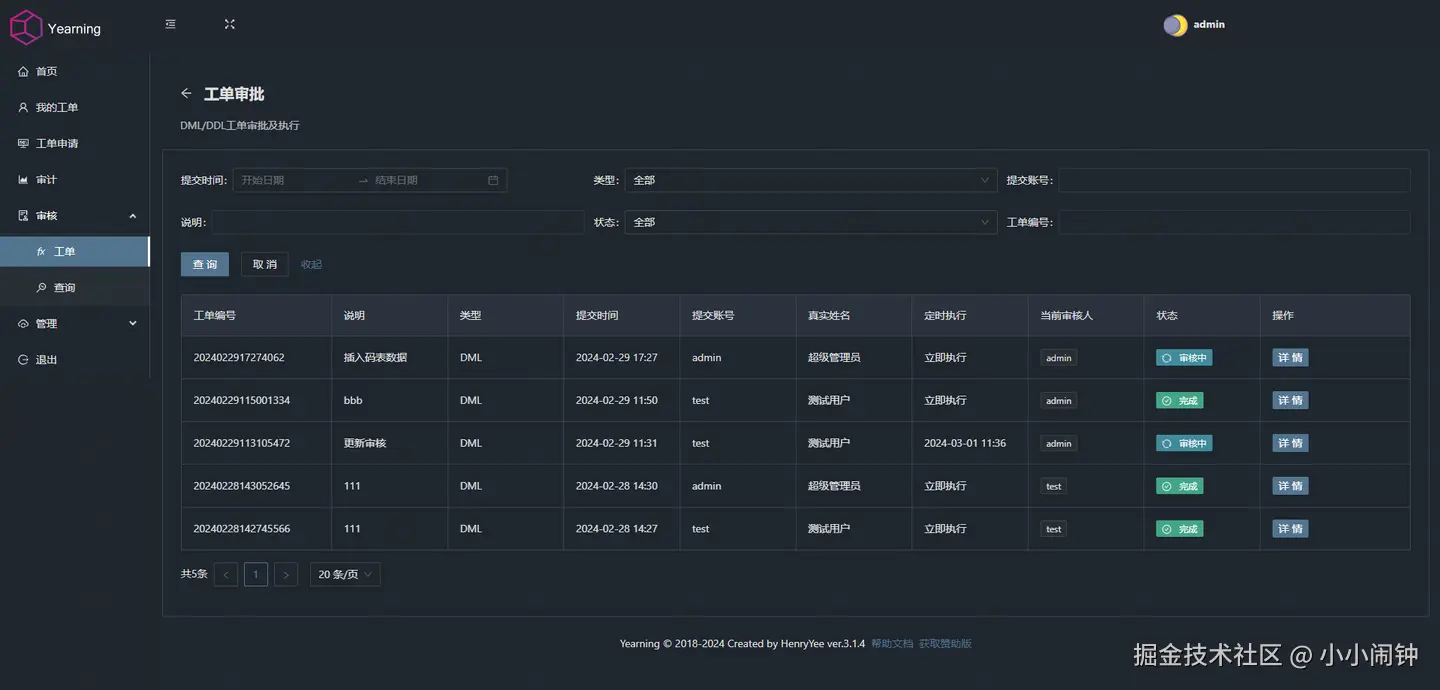Collapse the sidebar menu icon

coord(171,24)
